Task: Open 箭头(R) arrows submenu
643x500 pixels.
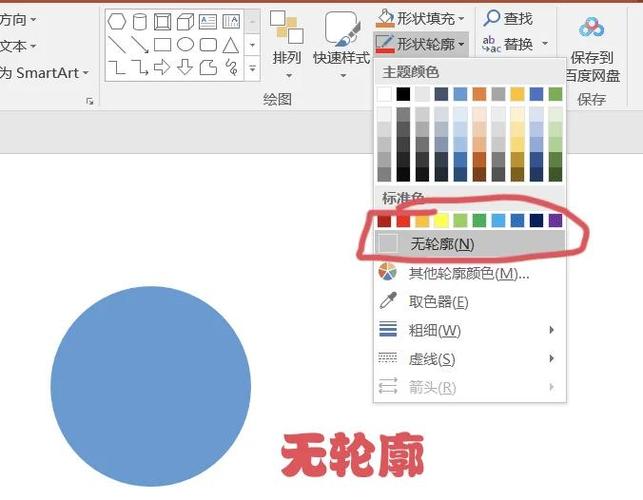Action: [470, 387]
